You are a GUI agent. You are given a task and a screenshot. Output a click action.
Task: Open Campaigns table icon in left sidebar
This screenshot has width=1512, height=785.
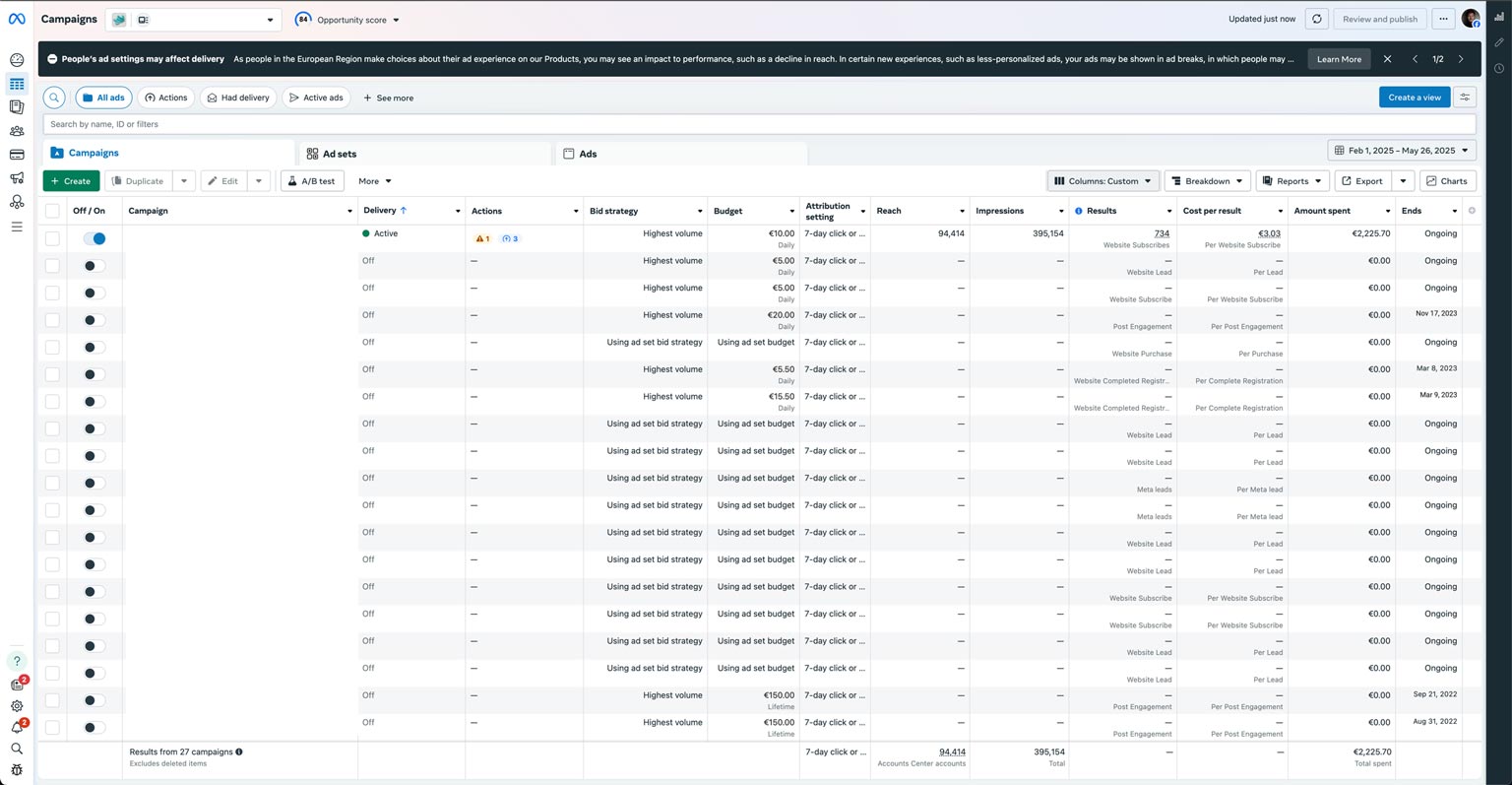point(17,85)
